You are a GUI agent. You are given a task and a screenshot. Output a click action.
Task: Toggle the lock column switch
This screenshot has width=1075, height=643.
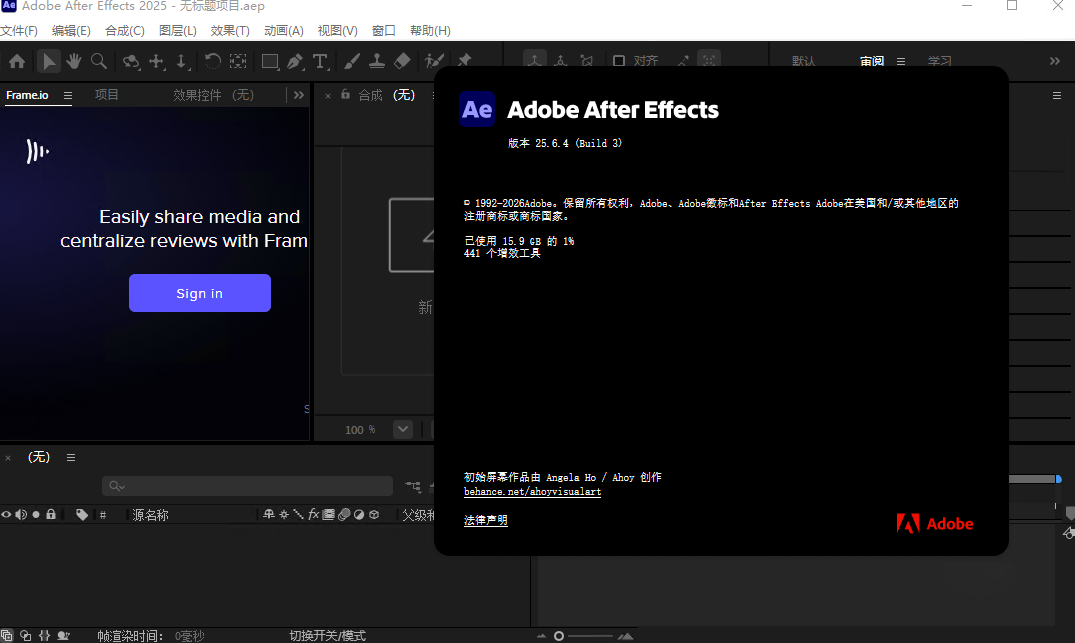pos(51,514)
